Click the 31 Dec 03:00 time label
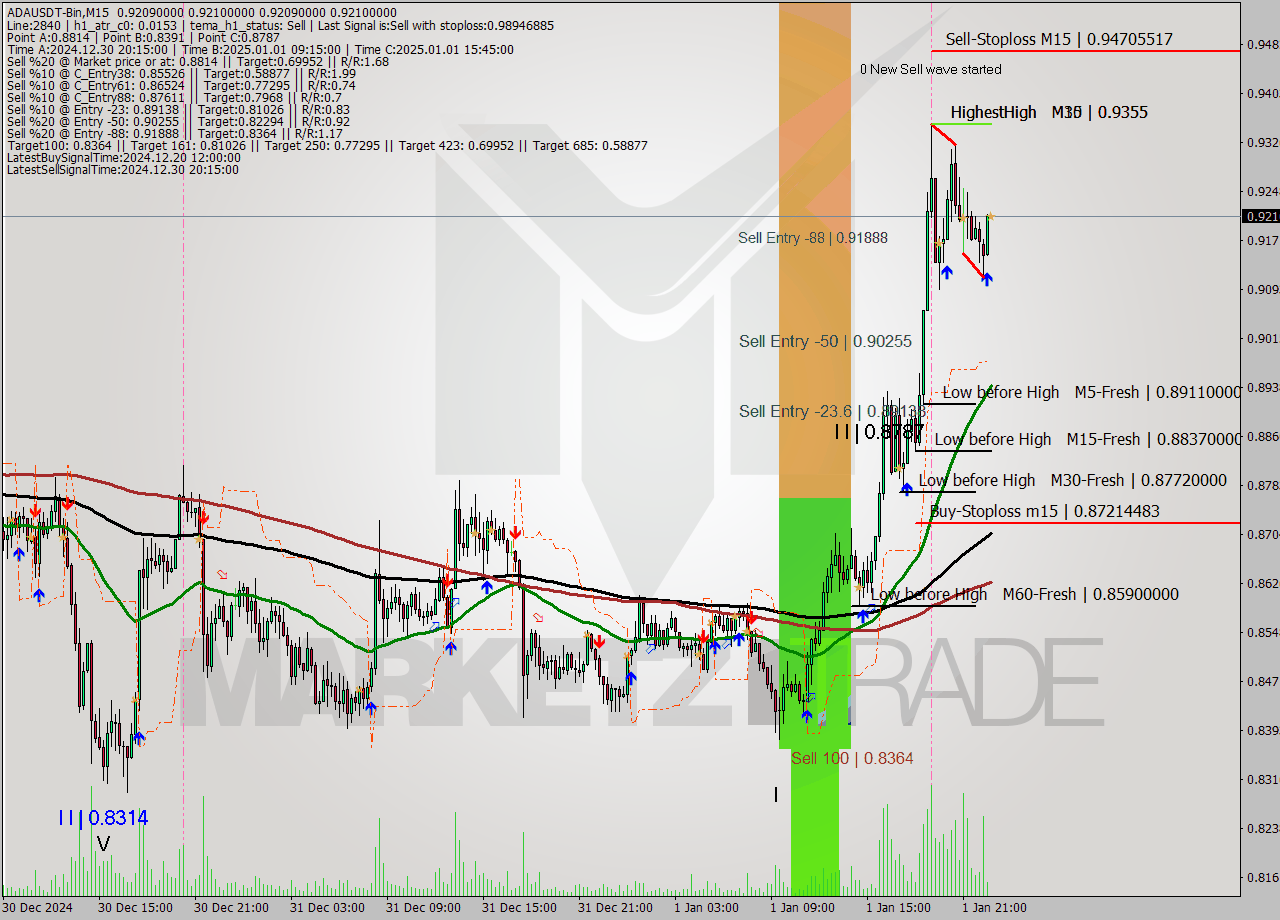This screenshot has height=920, width=1280. point(327,908)
